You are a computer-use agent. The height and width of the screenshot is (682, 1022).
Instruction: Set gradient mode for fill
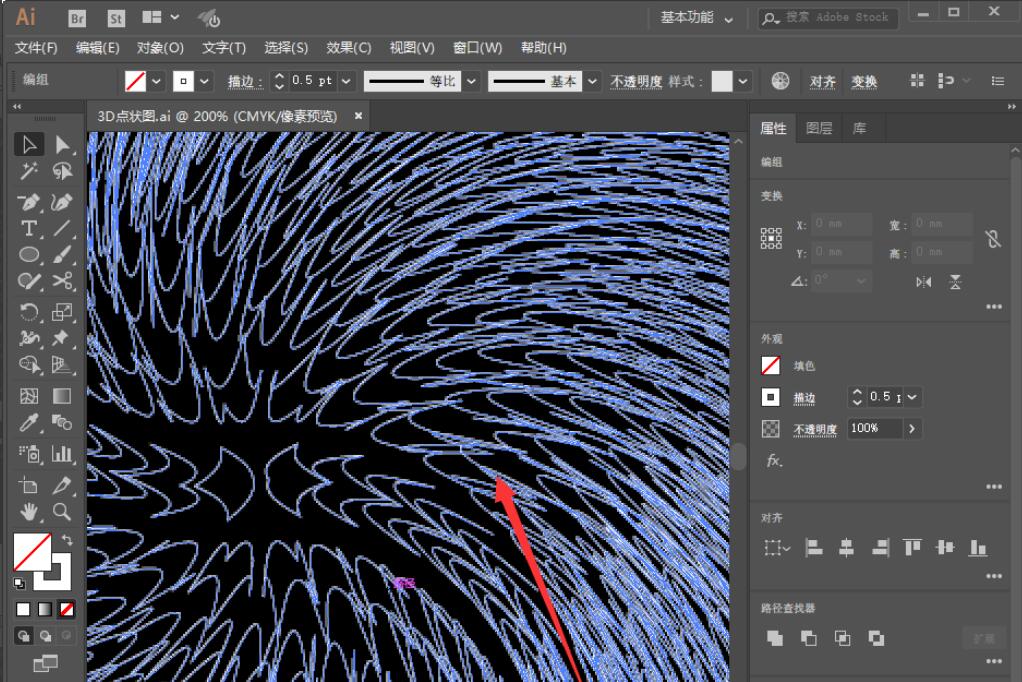coord(45,609)
